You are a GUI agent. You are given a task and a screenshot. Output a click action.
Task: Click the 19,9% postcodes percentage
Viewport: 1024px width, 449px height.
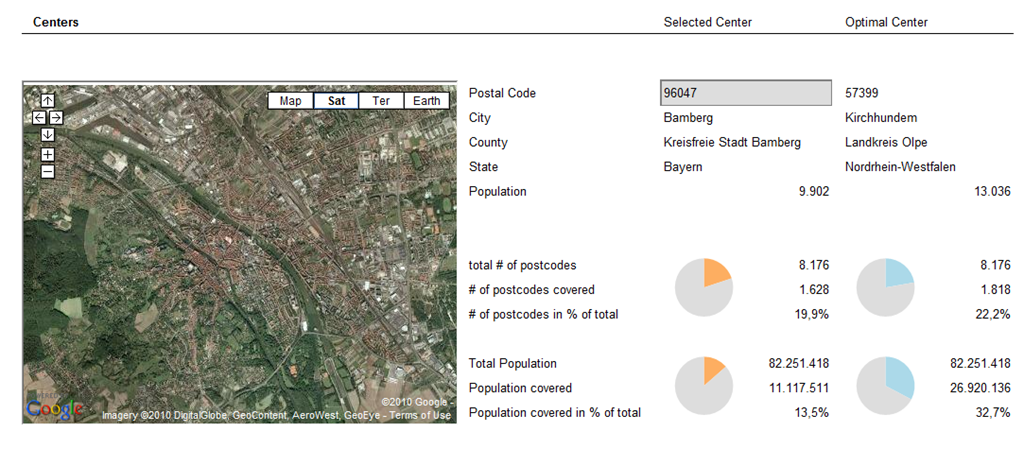point(810,315)
